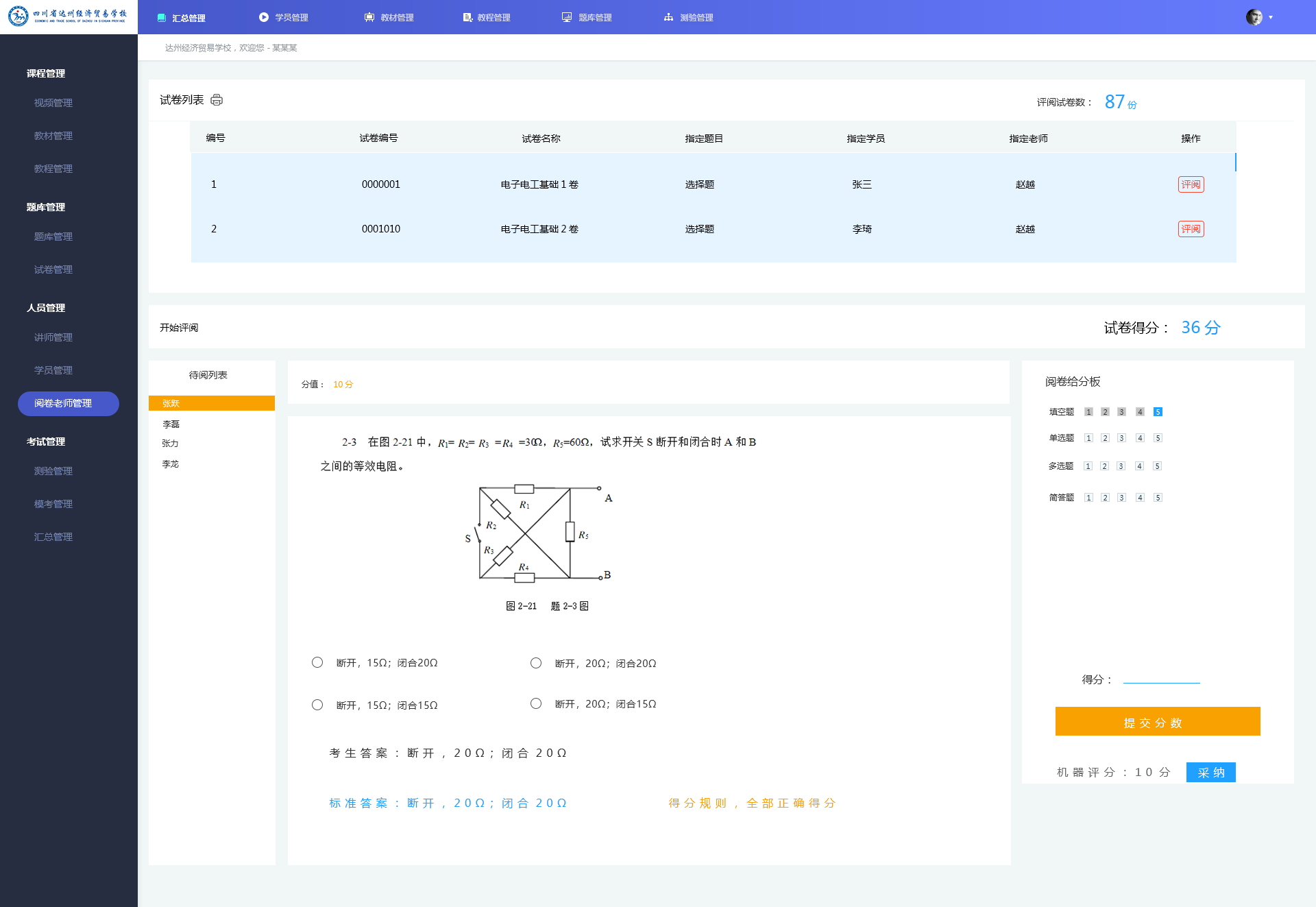1316x907 pixels.
Task: Click the 试卷名称 column header
Action: 541,138
